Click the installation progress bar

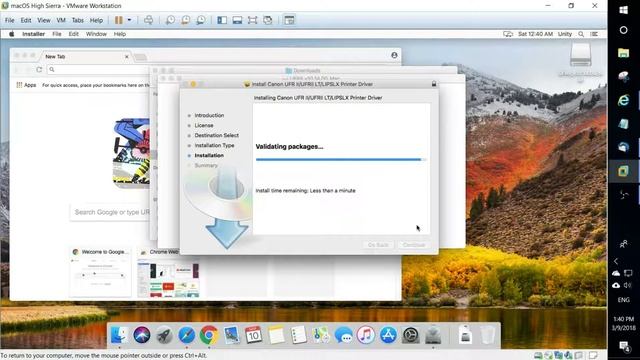pos(341,160)
